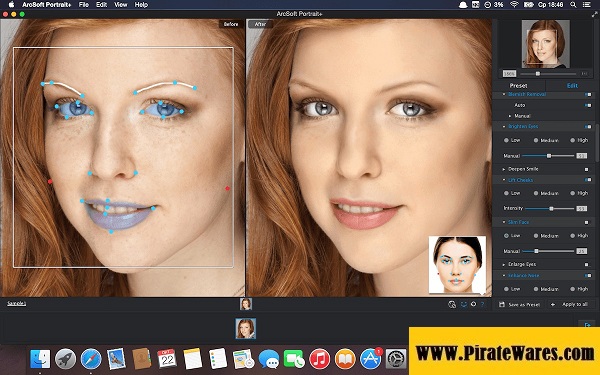Screen dimensions: 600x375
Task: Open Notification Center list icon
Action: [587, 5]
